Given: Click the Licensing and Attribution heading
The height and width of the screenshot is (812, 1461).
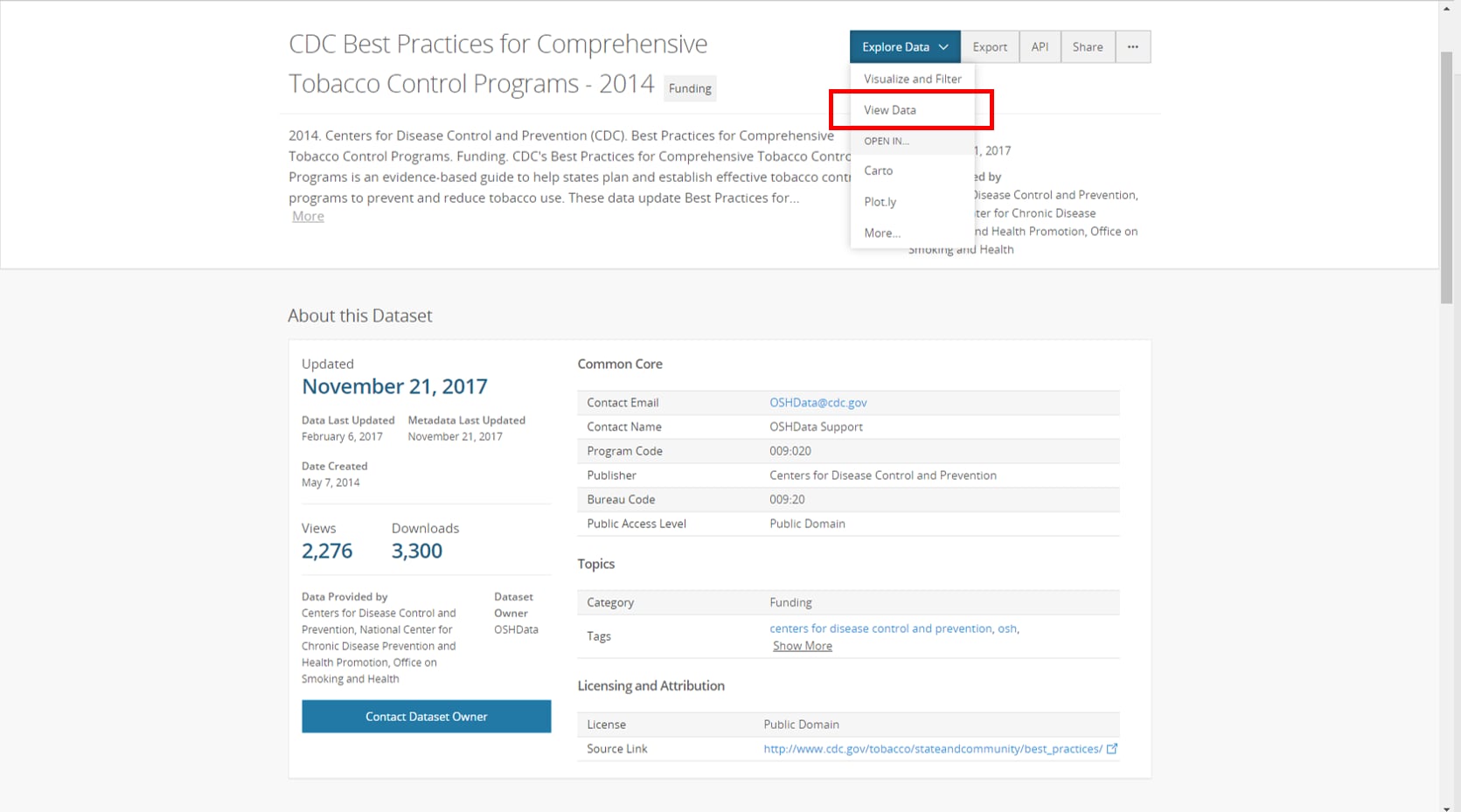Looking at the screenshot, I should pos(651,686).
